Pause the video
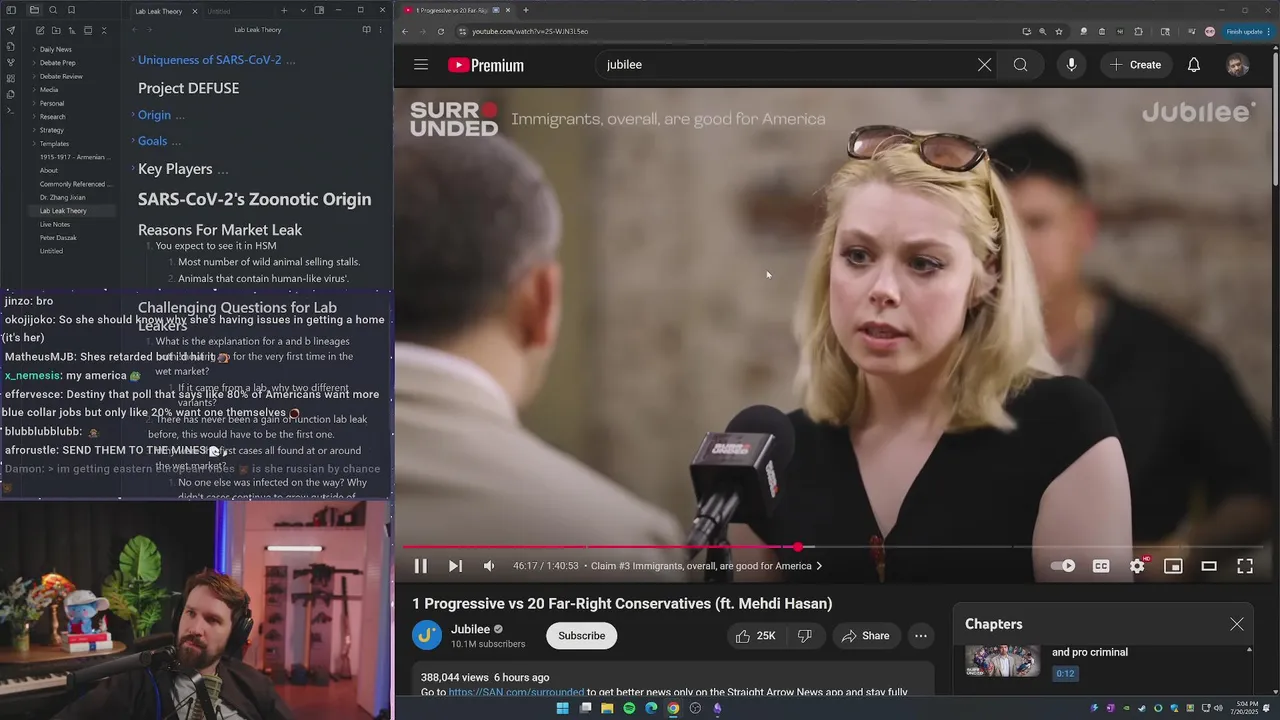This screenshot has height=720, width=1280. pos(421,566)
